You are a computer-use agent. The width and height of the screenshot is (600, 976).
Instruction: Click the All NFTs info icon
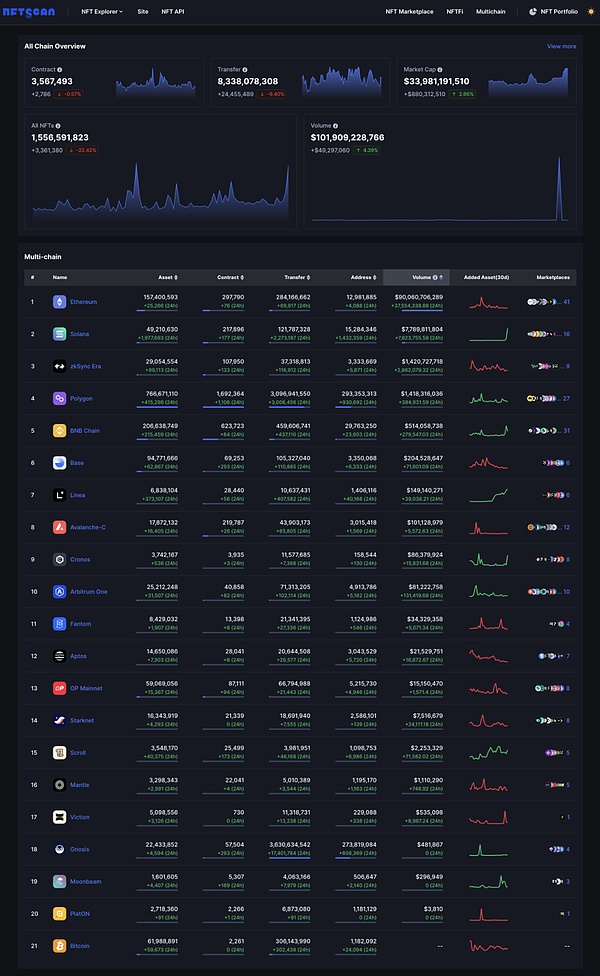[63, 125]
